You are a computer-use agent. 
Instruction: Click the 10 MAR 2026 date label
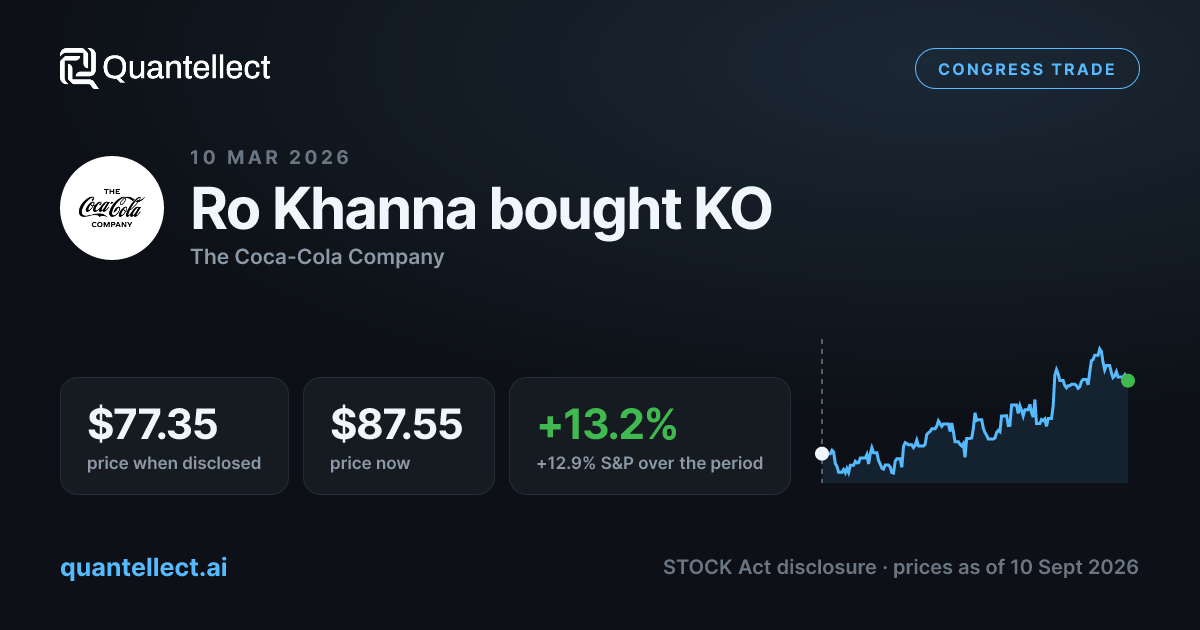[270, 157]
